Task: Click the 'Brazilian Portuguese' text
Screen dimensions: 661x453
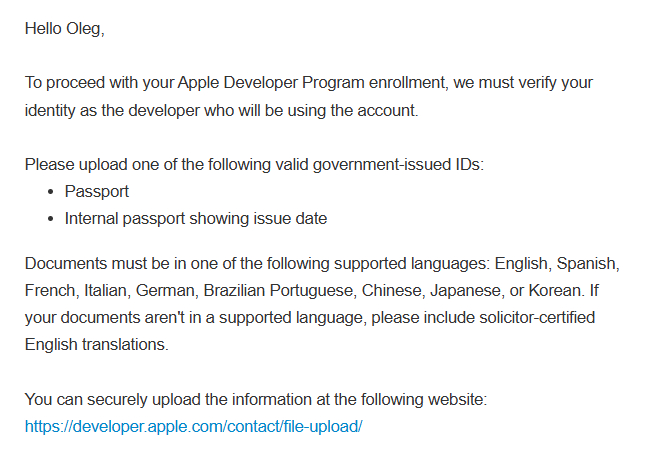Action: pos(278,290)
